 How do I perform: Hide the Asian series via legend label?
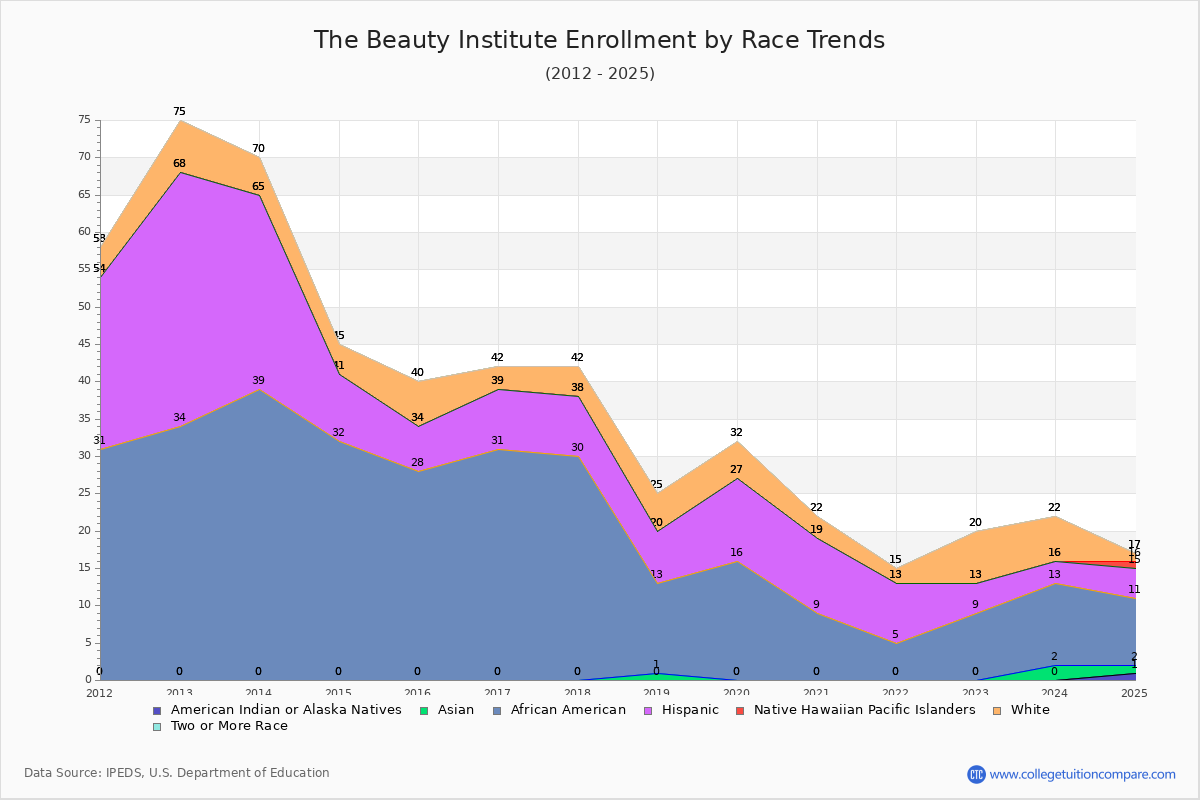457,710
